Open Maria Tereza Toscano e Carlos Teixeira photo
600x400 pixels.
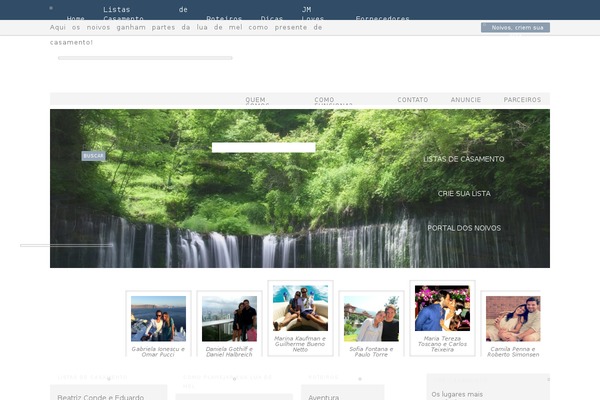(442, 308)
